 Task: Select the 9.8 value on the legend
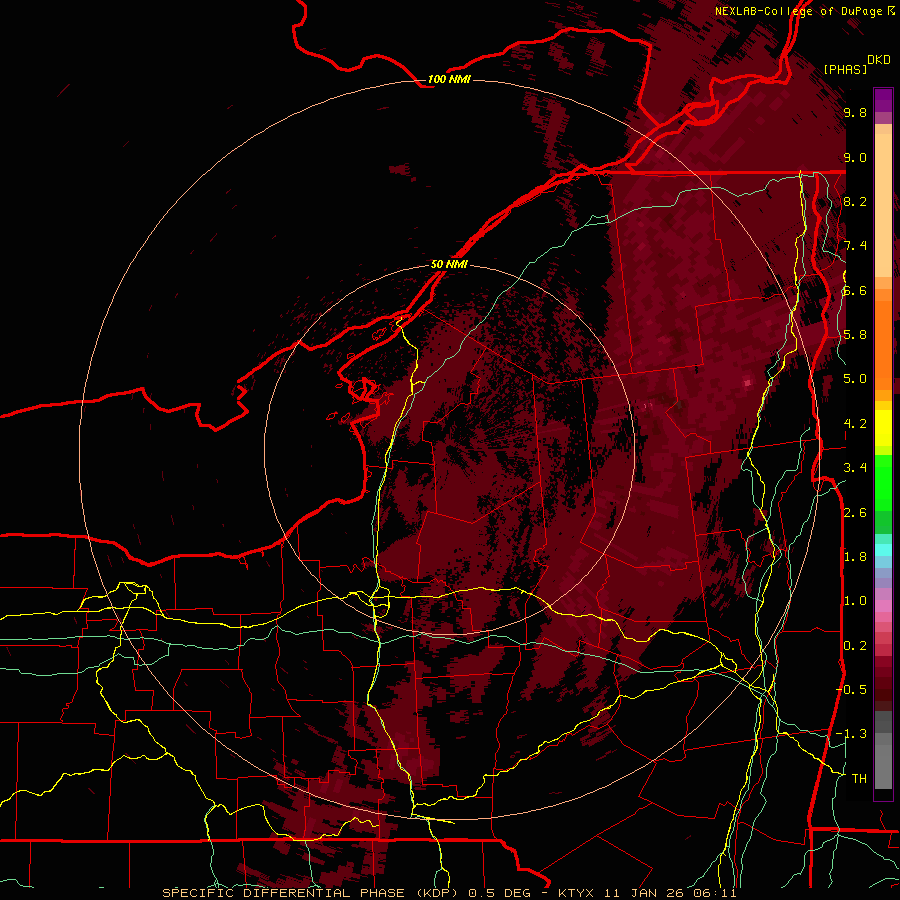(x=855, y=112)
